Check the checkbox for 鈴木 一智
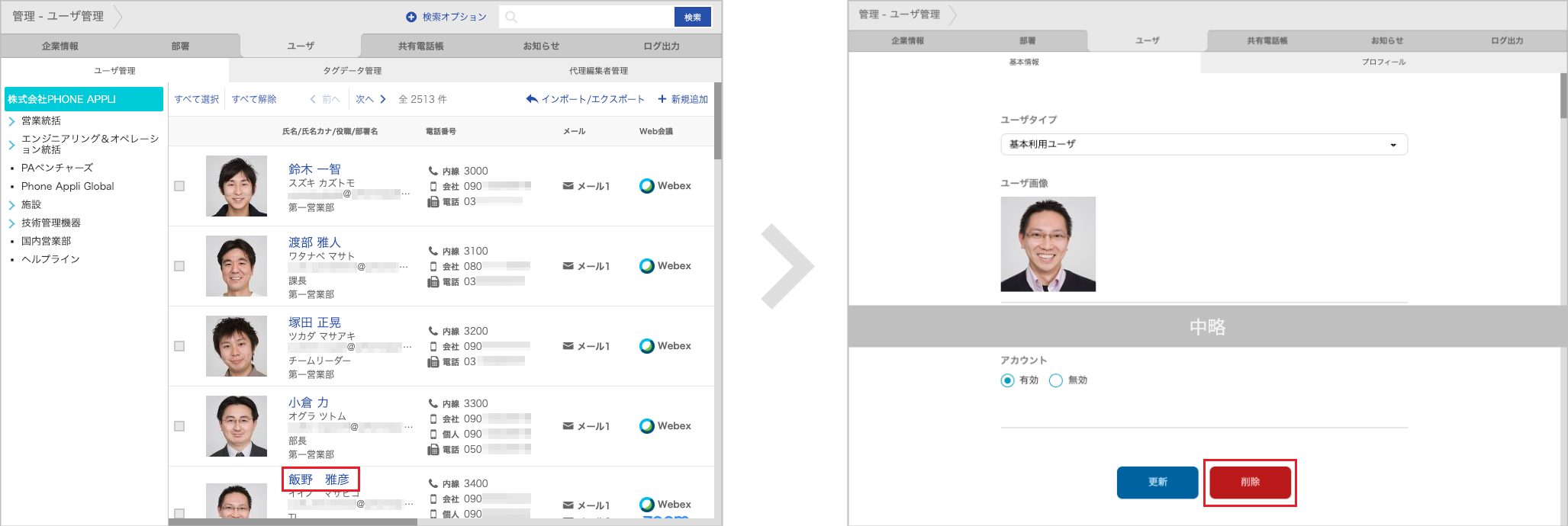 (179, 186)
